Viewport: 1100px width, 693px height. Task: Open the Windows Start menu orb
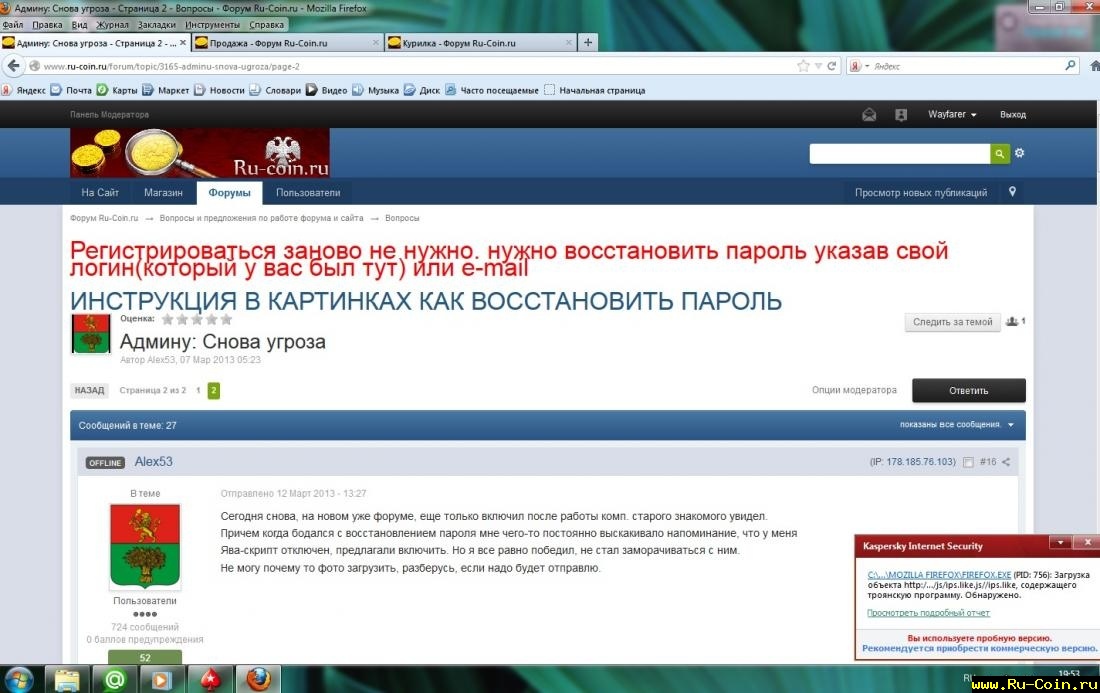point(19,679)
